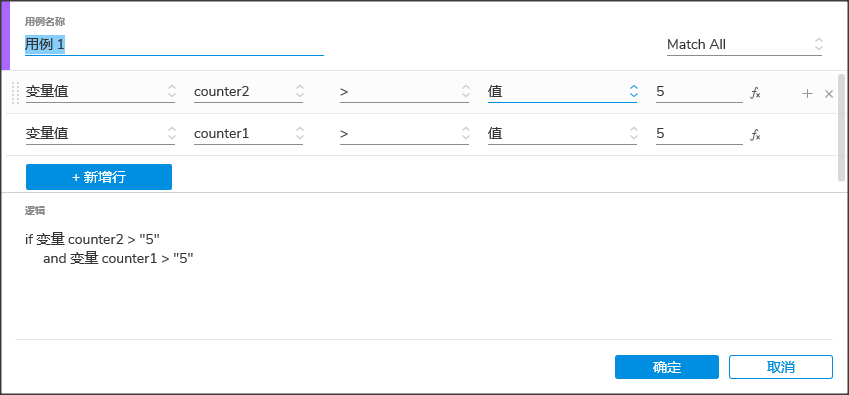
Task: Open the second row's 变量值 type dropdown
Action: pyautogui.click(x=100, y=133)
